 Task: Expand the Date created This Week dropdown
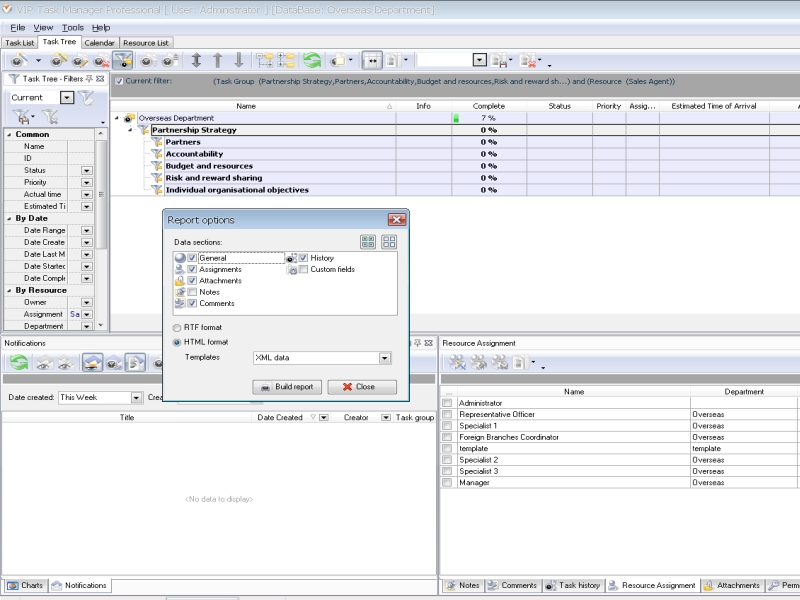tap(135, 397)
